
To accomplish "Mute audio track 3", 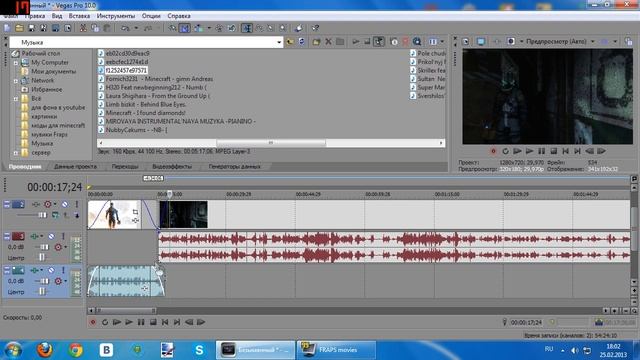I will pyautogui.click(x=51, y=236).
